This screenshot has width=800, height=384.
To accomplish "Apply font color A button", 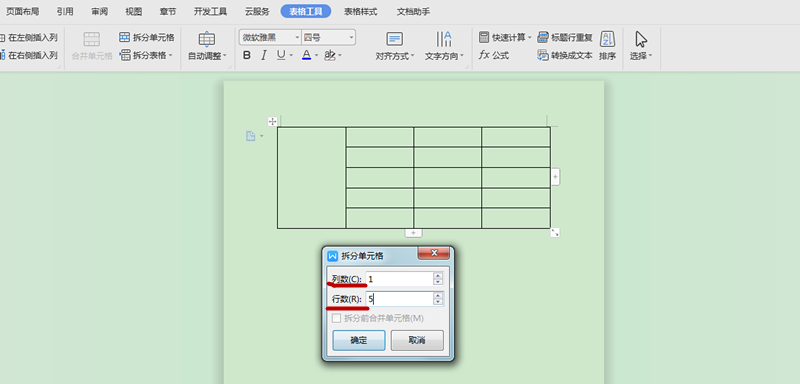I will click(x=306, y=55).
